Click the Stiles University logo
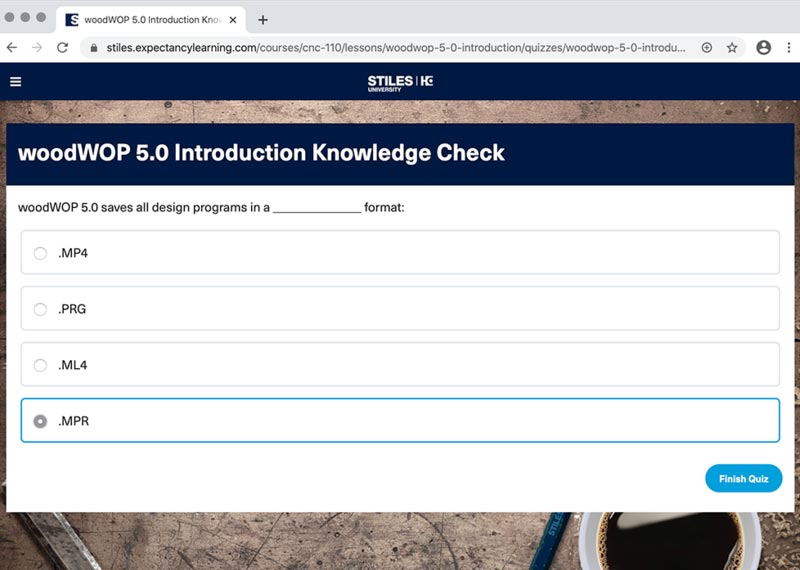Screen dimensions: 800x570 [x=400, y=83]
